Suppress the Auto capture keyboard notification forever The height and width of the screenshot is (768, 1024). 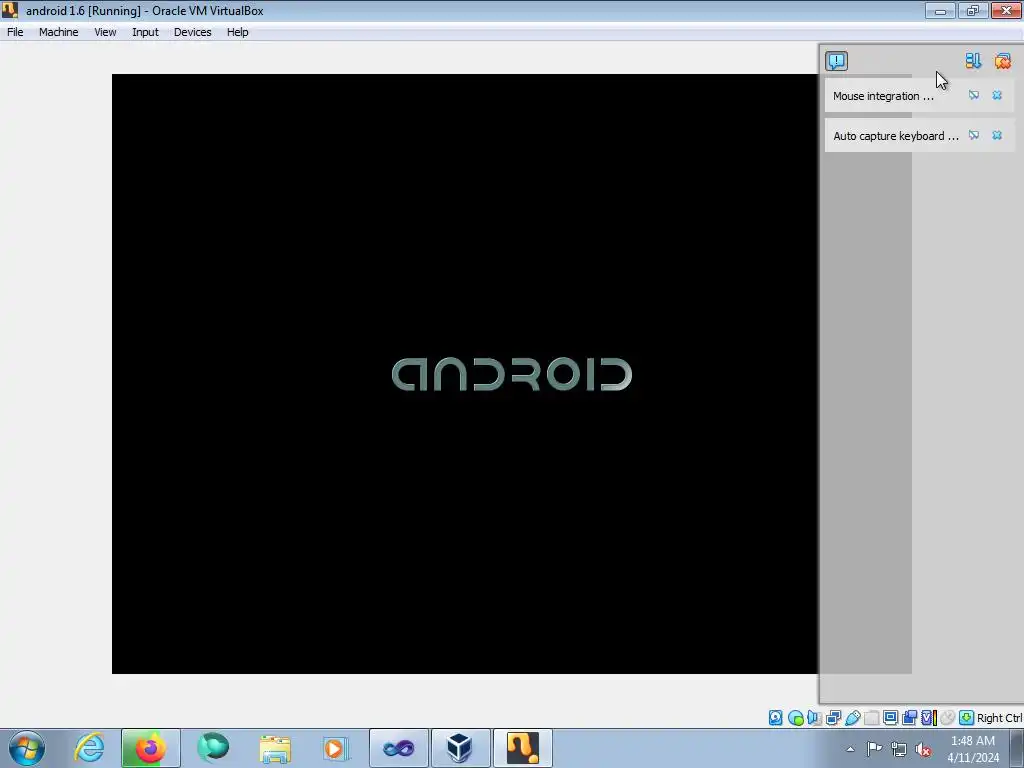tap(974, 135)
